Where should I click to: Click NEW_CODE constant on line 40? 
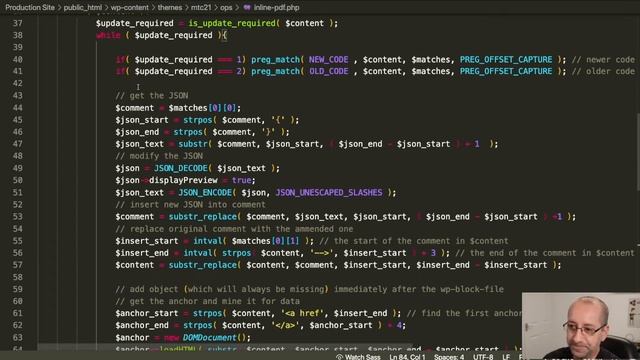(329, 60)
